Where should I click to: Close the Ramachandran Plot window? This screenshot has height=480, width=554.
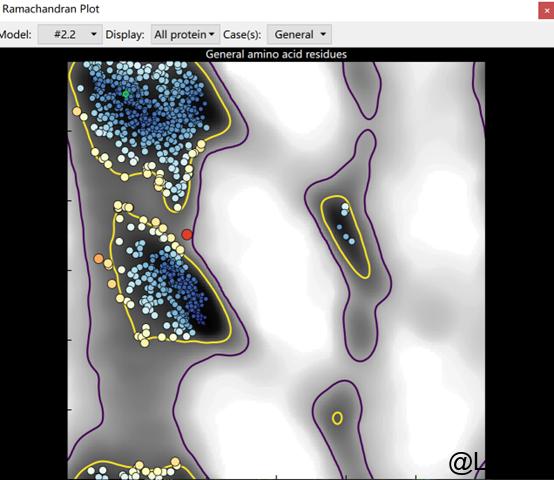pos(547,11)
